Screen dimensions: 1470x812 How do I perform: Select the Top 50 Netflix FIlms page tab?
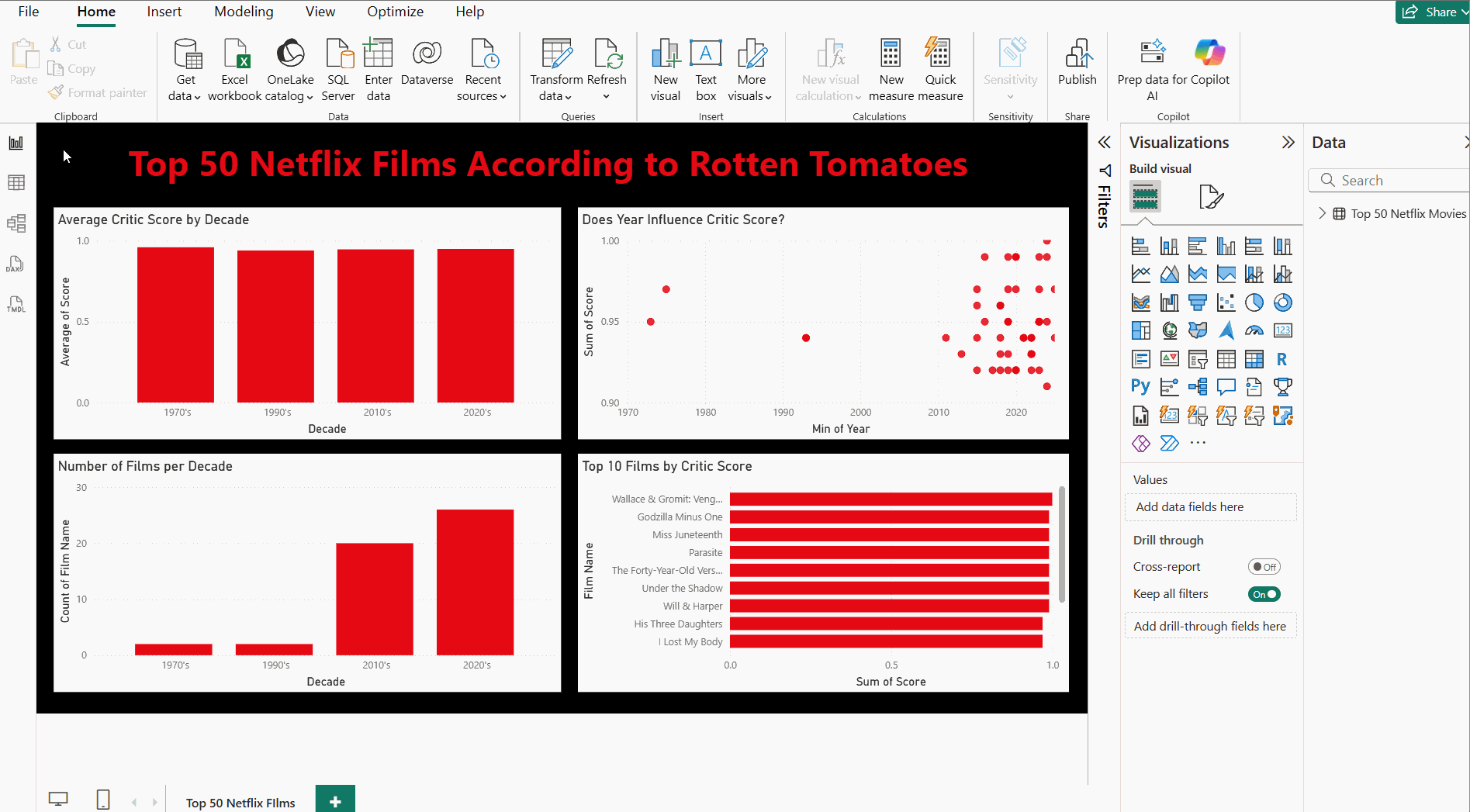click(x=240, y=803)
